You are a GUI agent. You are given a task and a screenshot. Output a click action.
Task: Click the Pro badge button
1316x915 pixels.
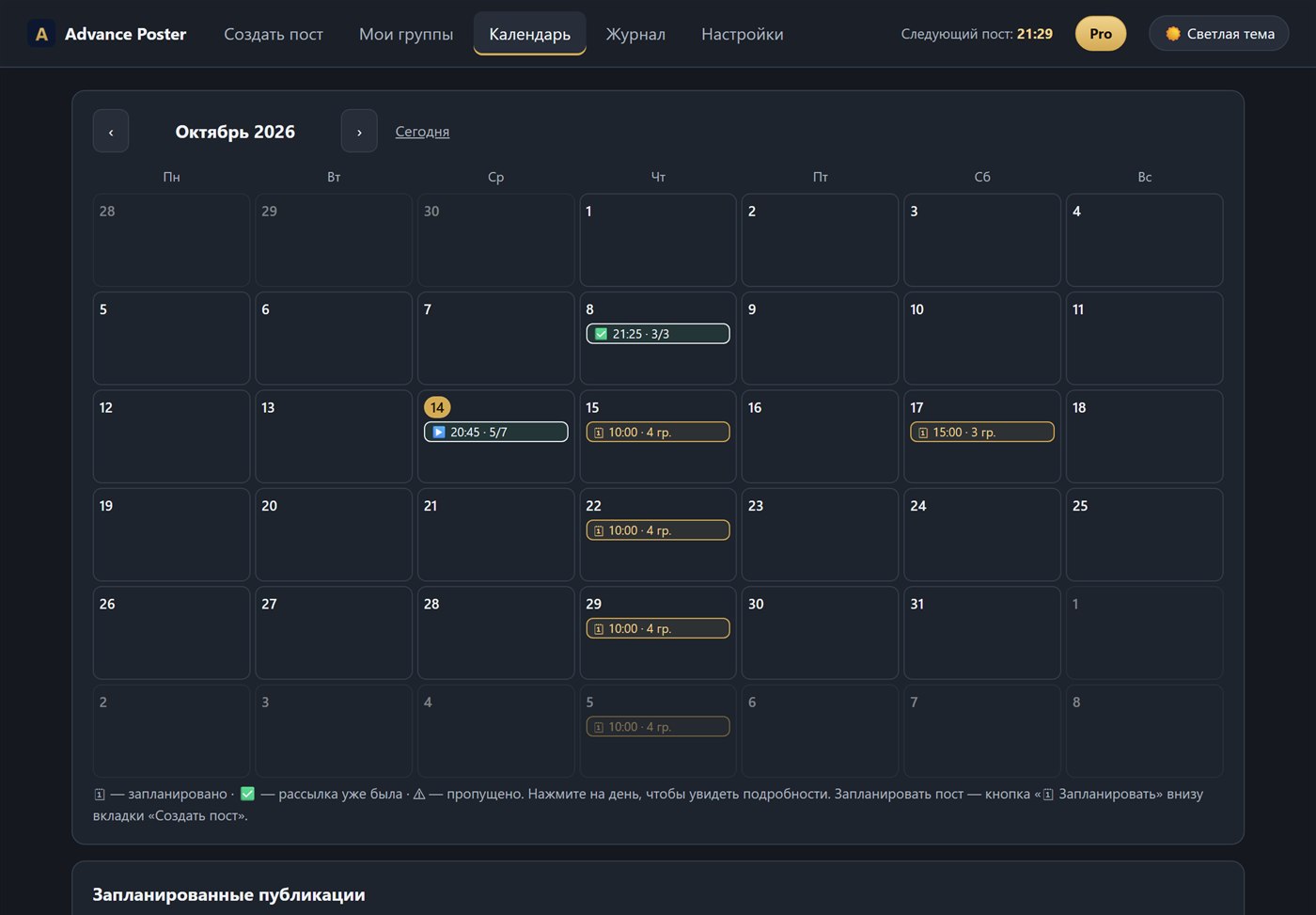click(1101, 34)
